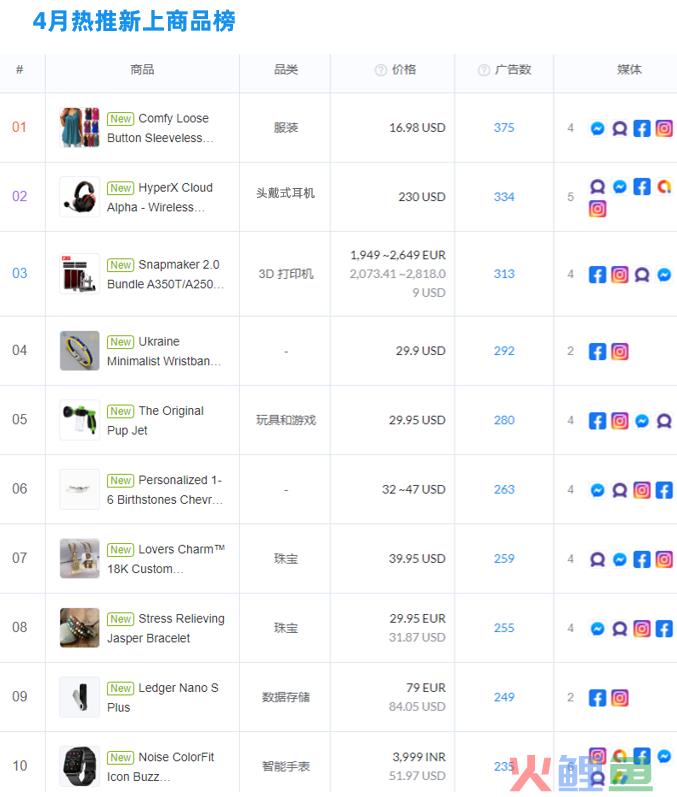The image size is (677, 797).
Task: Click the Snapmaker 3D printer thumbnail
Action: pos(80,273)
